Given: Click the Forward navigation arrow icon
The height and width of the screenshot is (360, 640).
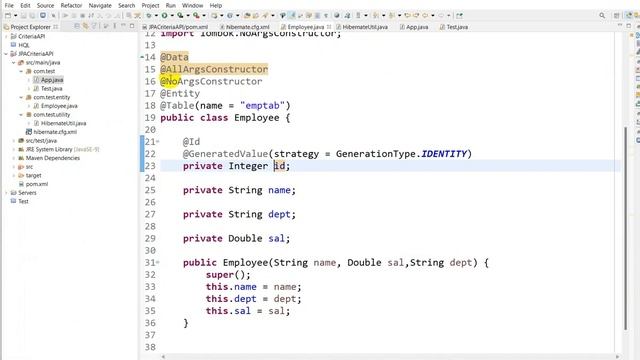Looking at the screenshot, I should (441, 16).
